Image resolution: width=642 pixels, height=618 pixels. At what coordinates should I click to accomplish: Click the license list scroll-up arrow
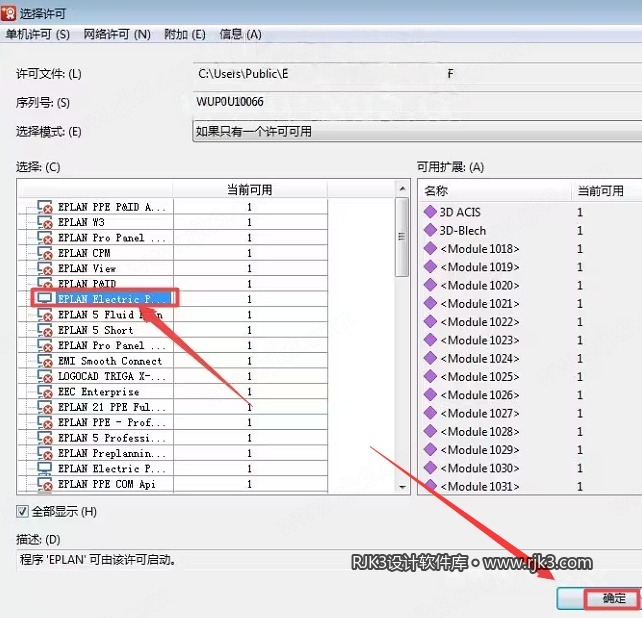pos(402,188)
